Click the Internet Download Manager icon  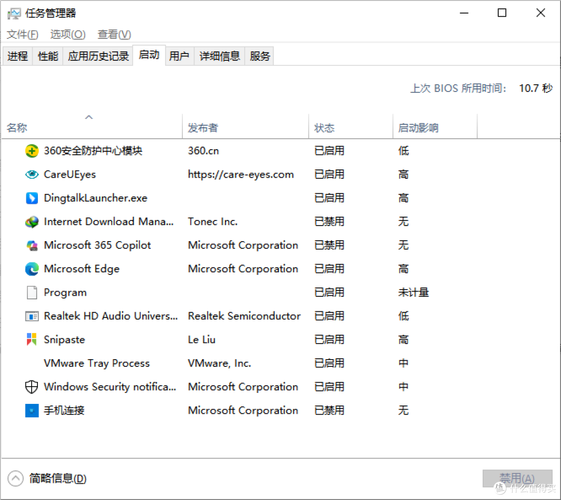point(31,222)
